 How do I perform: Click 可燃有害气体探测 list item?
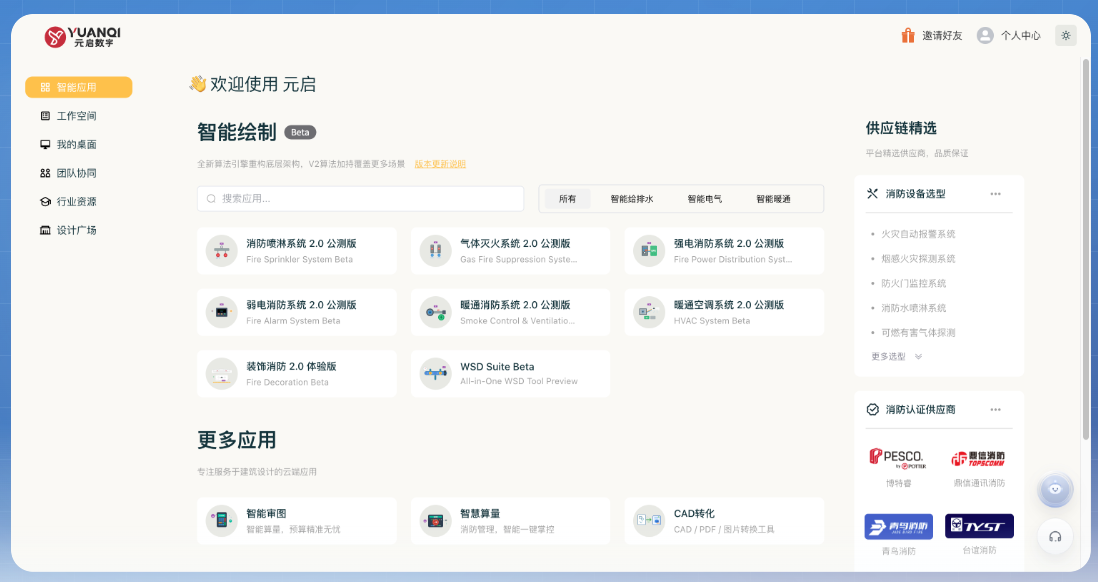coord(918,333)
